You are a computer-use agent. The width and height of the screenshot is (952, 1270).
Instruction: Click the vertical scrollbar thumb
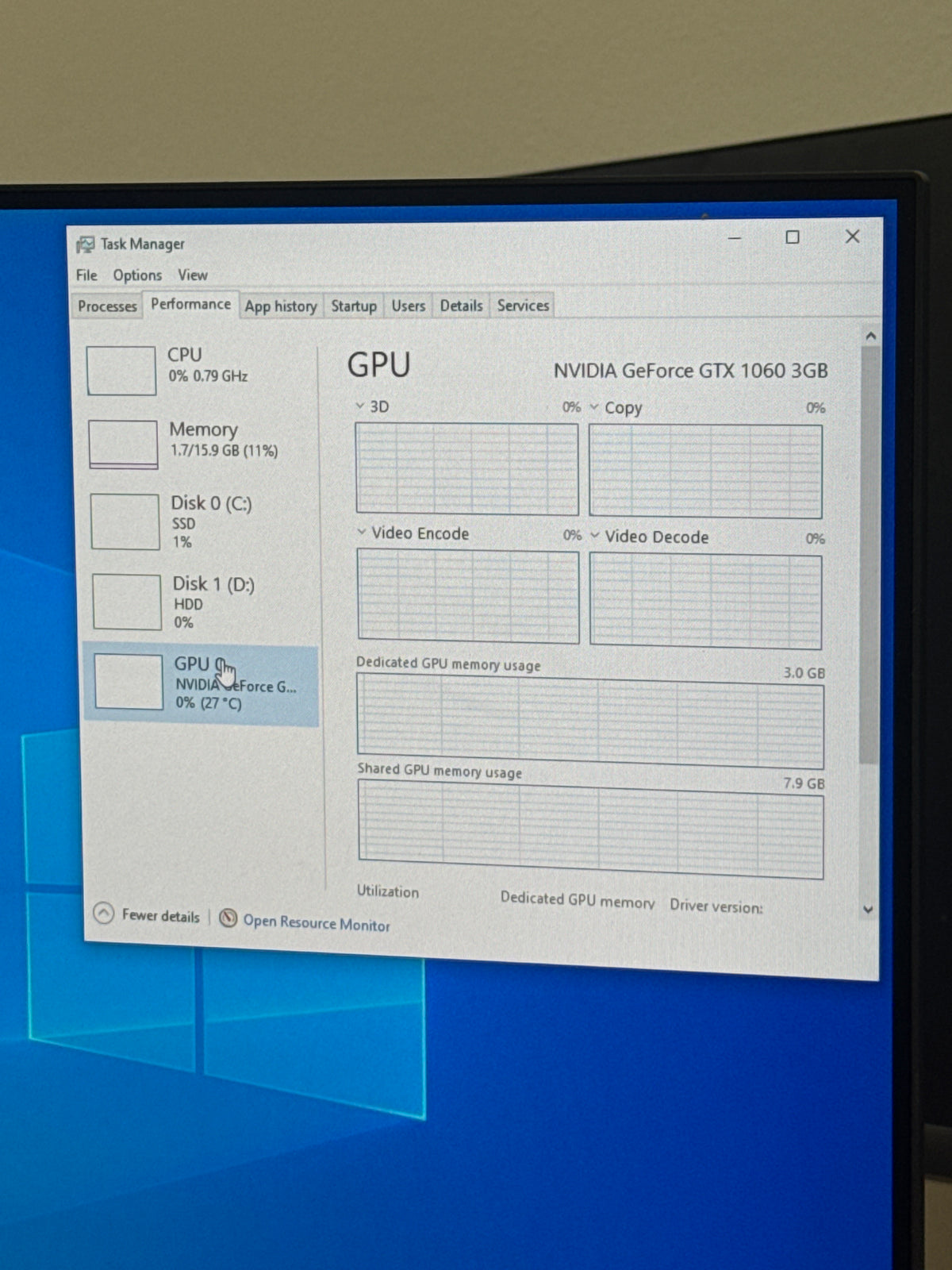(869, 554)
